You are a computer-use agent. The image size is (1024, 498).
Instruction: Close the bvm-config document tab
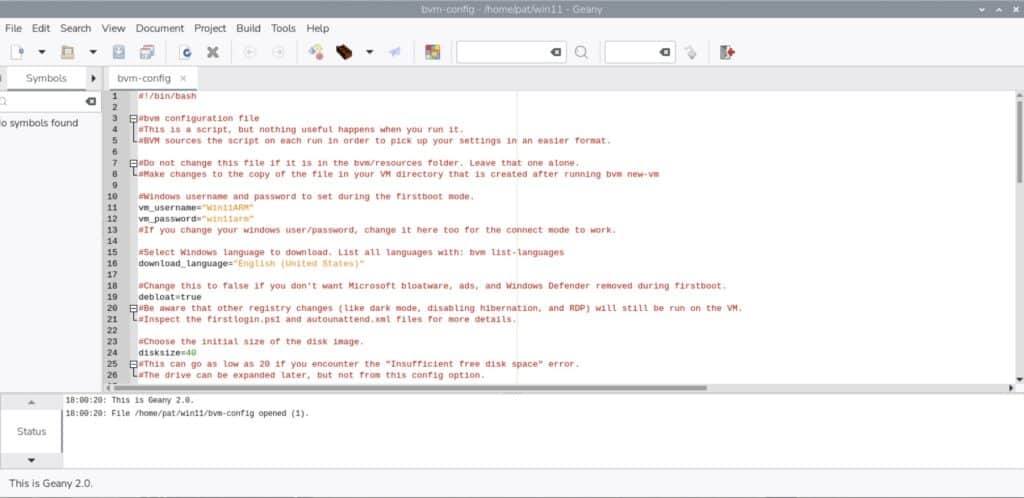(x=184, y=78)
